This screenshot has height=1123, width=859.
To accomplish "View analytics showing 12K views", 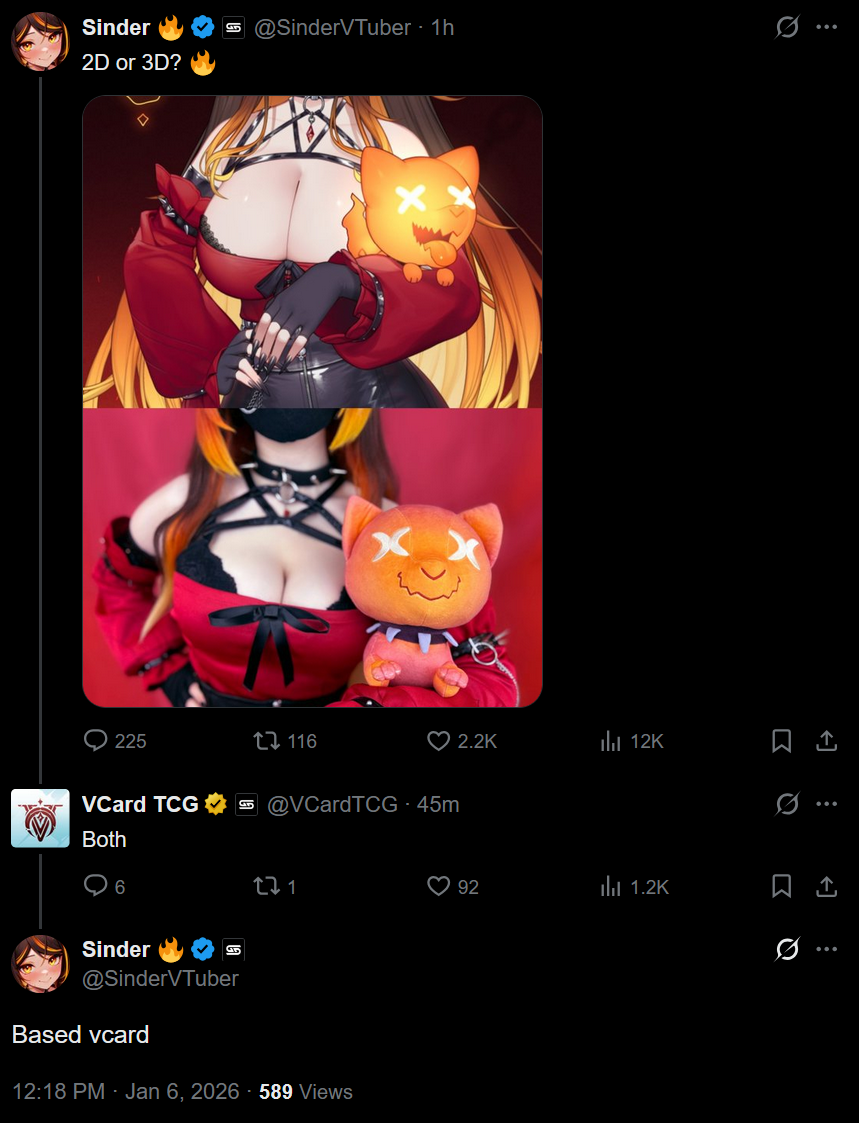I will click(x=632, y=741).
